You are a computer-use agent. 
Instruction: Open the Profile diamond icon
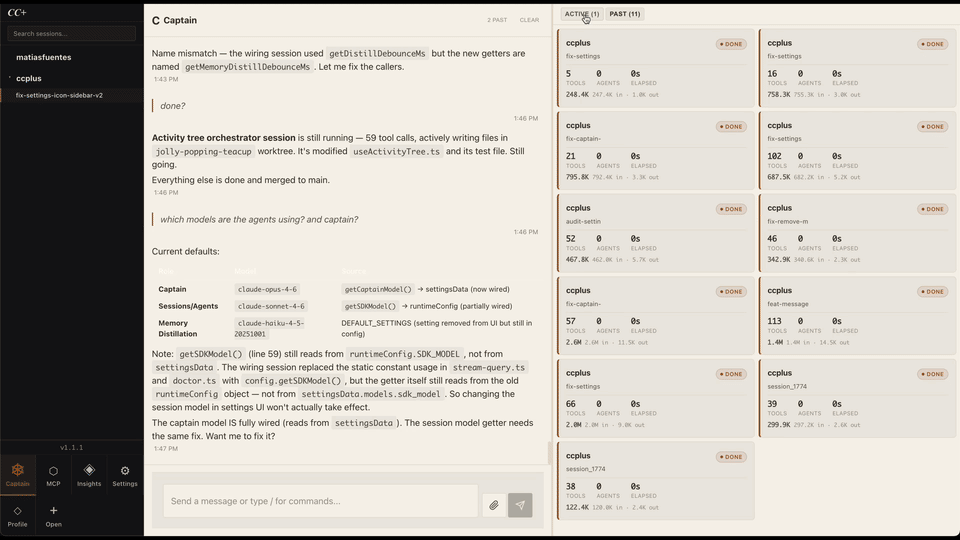[17, 511]
